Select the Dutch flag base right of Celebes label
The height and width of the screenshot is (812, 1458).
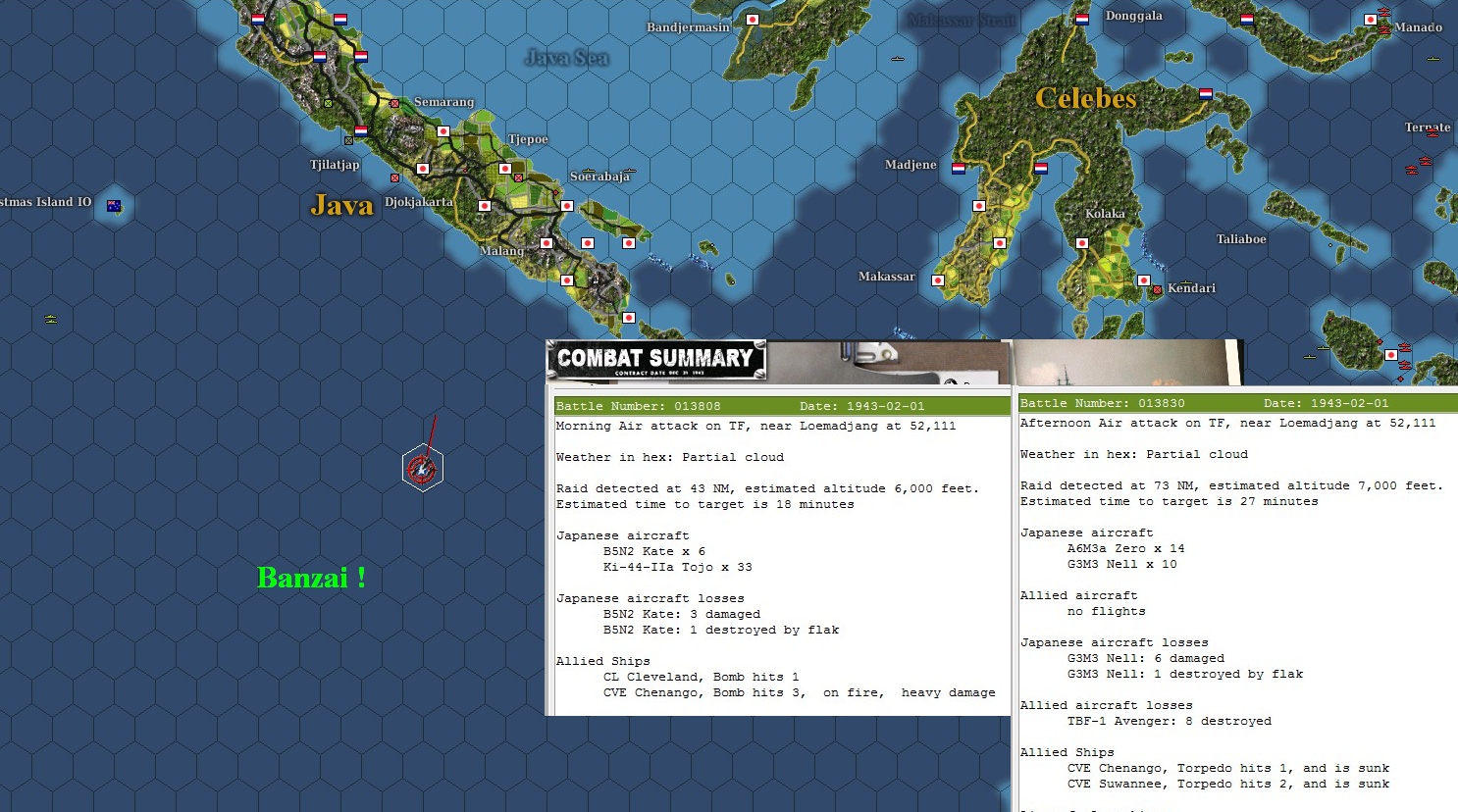pos(1206,94)
